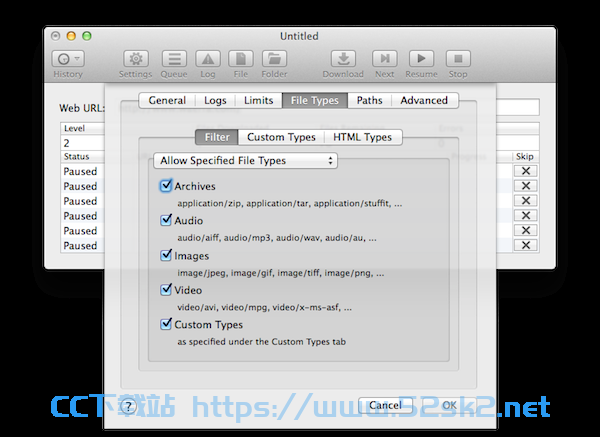This screenshot has height=437, width=600.
Task: Click the yellow minimize window button
Action: click(x=71, y=36)
